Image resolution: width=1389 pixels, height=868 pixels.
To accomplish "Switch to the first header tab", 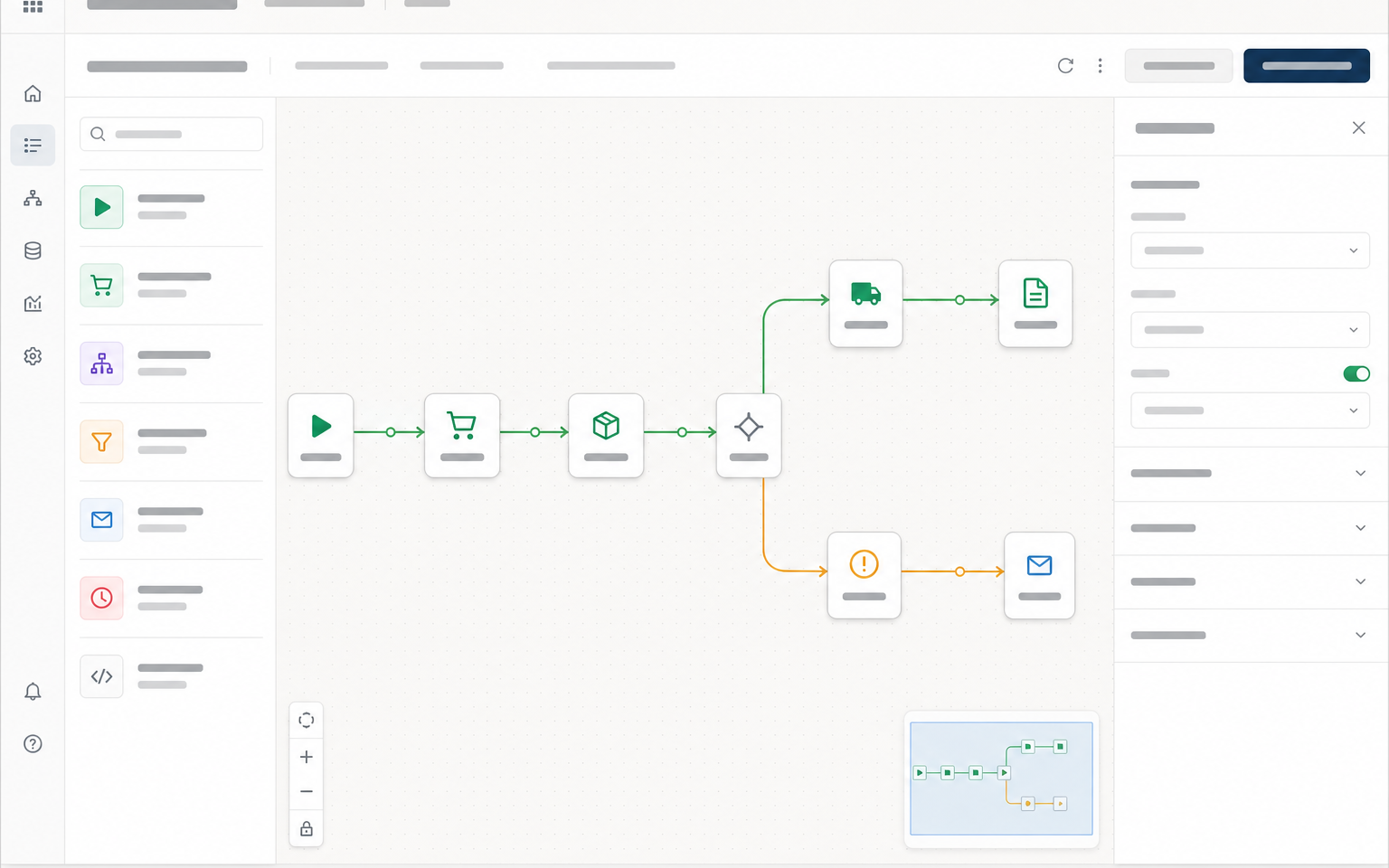I will 342,66.
